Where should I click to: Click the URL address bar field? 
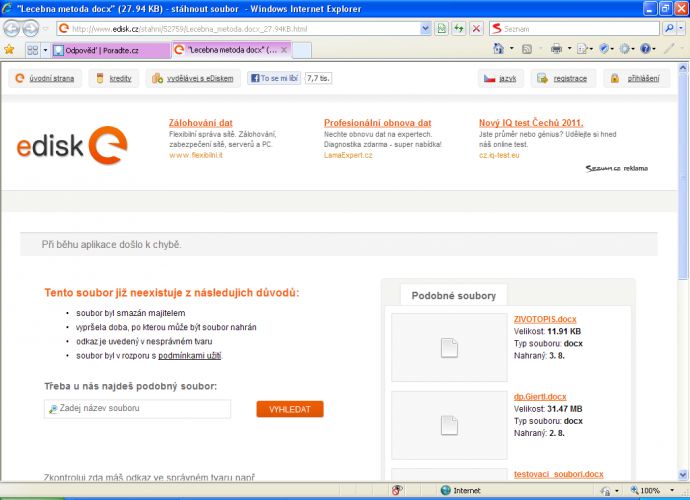pyautogui.click(x=244, y=29)
